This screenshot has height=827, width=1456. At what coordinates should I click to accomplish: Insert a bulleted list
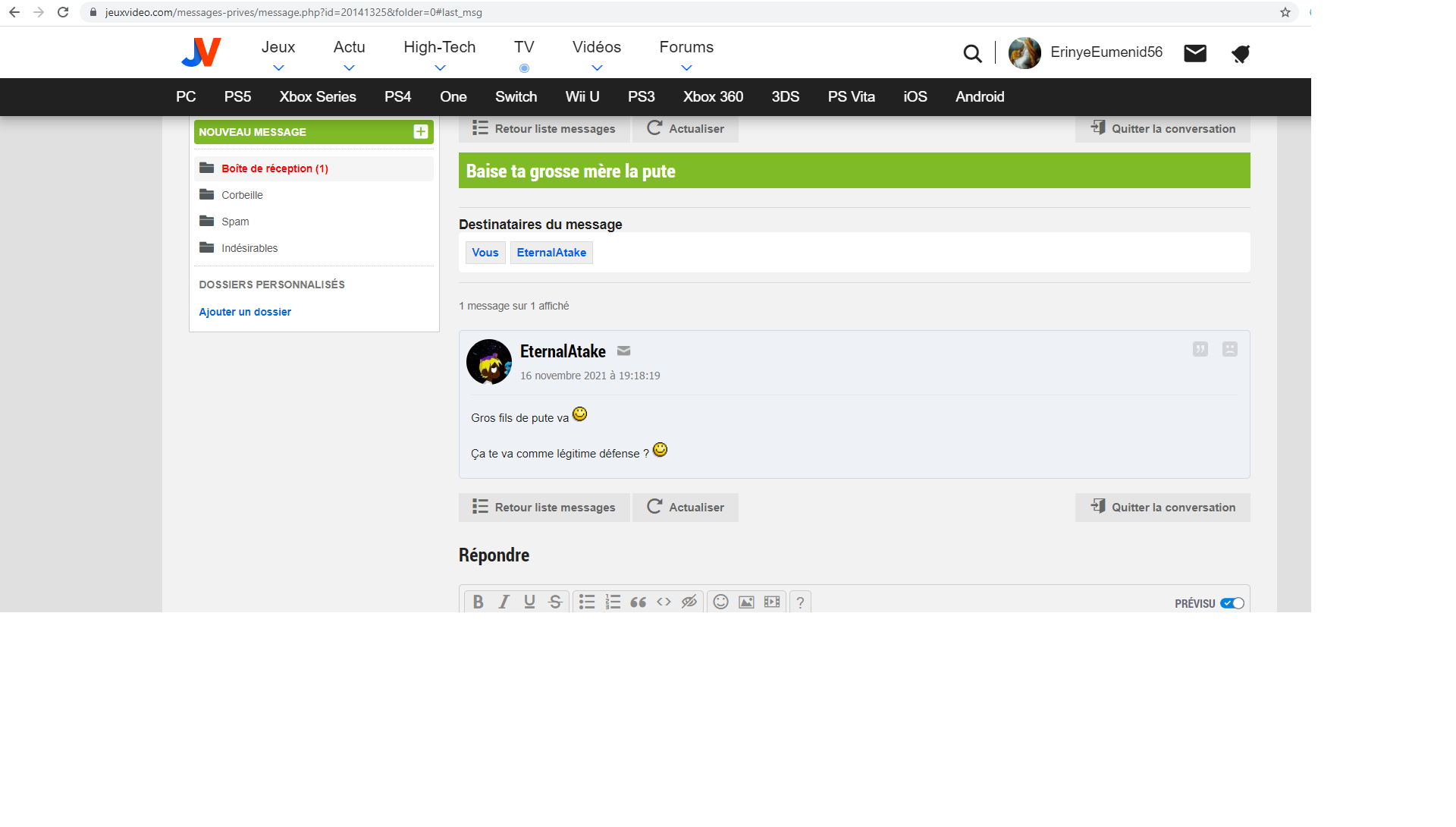click(587, 602)
